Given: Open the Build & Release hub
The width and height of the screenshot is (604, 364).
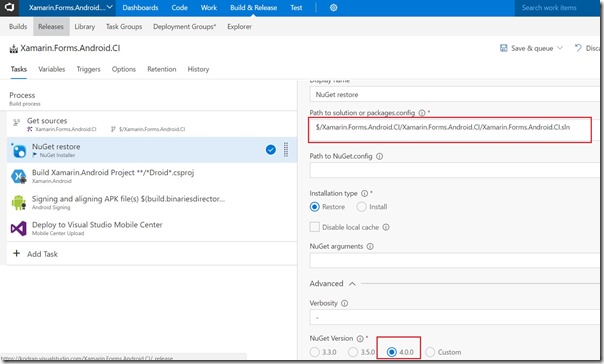Looking at the screenshot, I should click(253, 8).
